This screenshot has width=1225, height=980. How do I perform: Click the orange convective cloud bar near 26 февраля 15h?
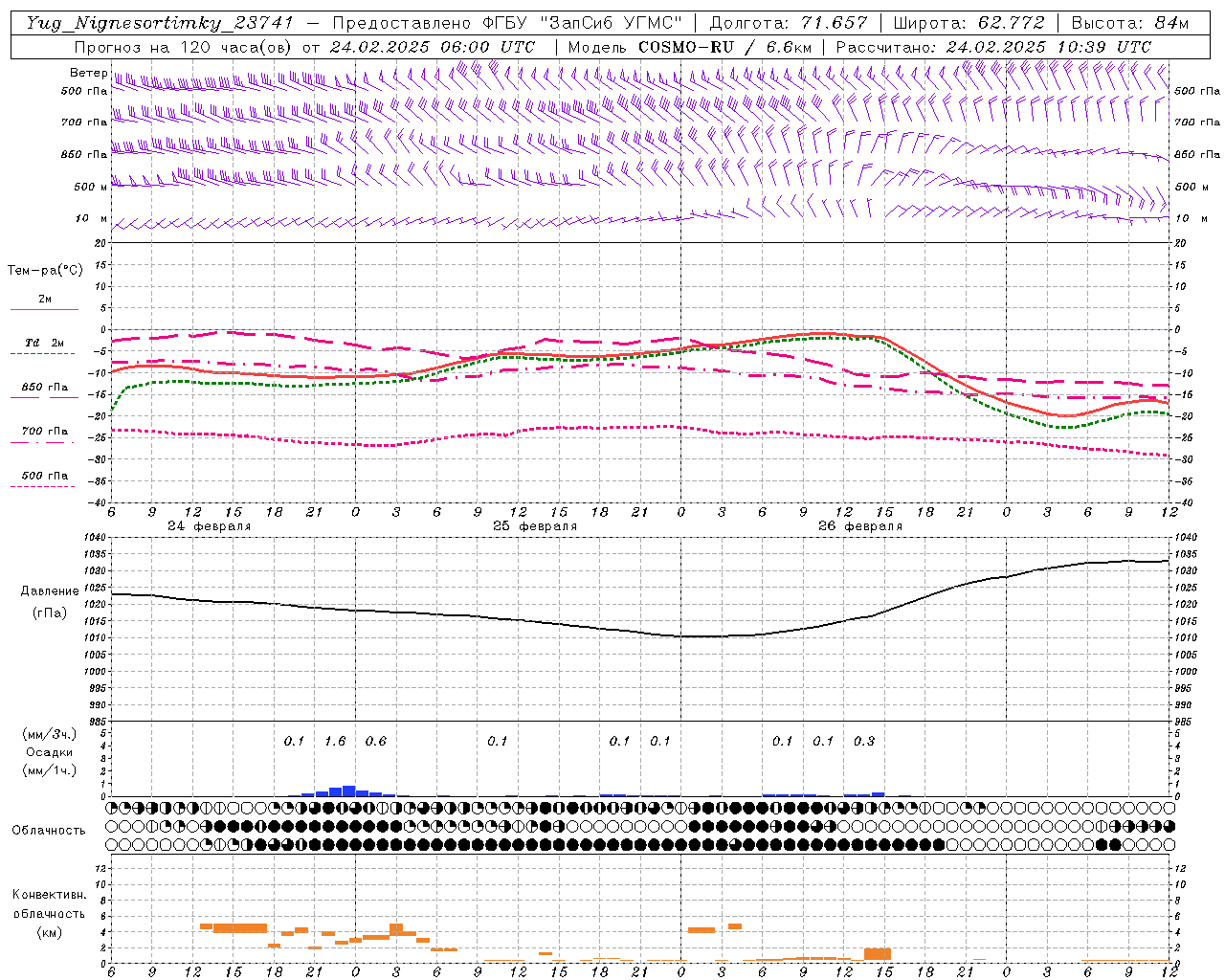pyautogui.click(x=878, y=954)
